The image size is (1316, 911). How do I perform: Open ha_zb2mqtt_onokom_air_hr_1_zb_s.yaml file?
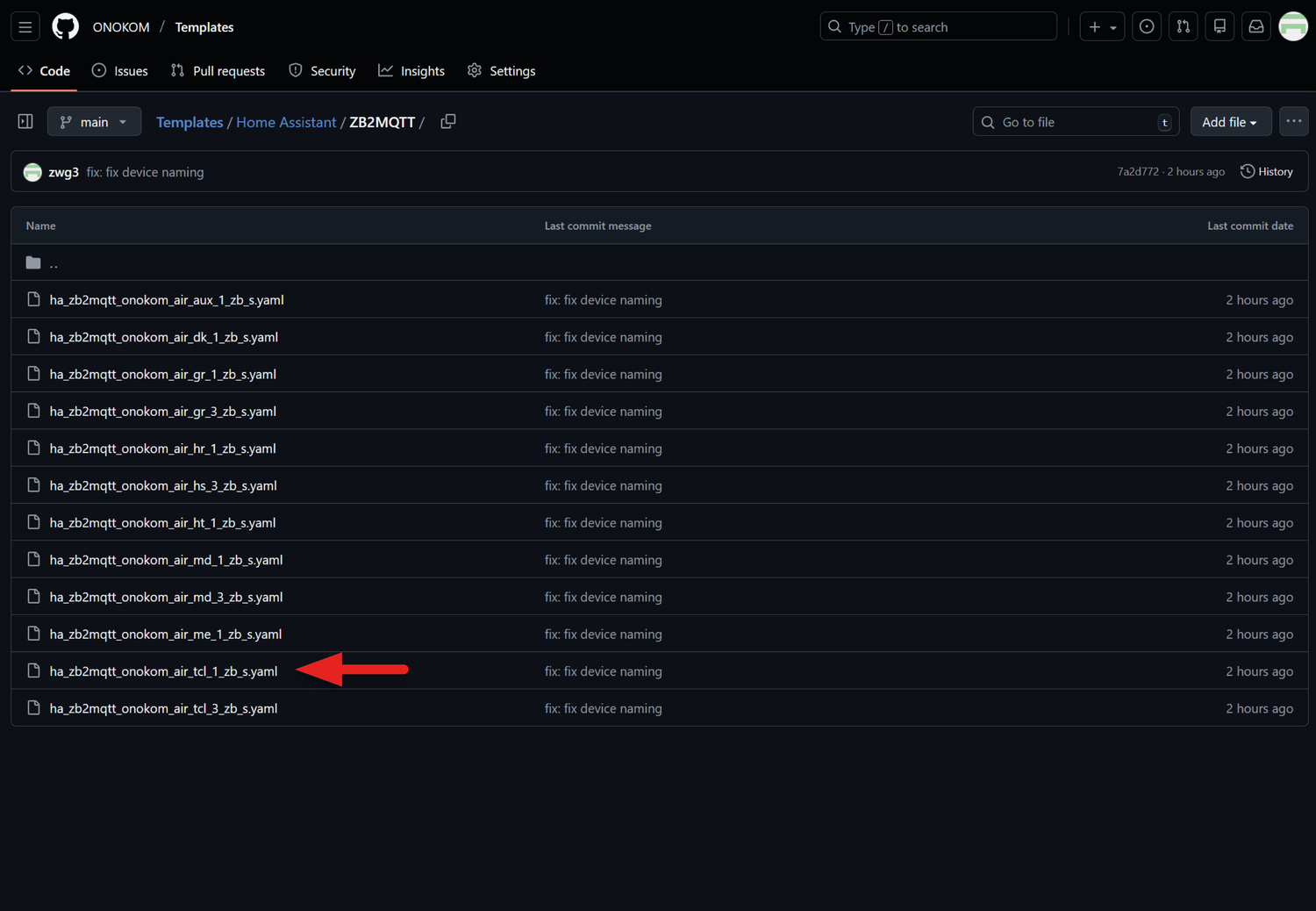tap(163, 448)
